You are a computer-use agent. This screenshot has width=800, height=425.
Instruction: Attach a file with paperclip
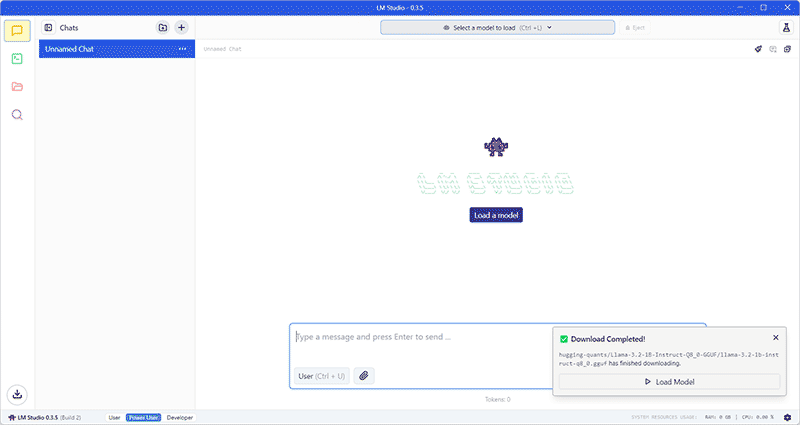pyautogui.click(x=364, y=376)
